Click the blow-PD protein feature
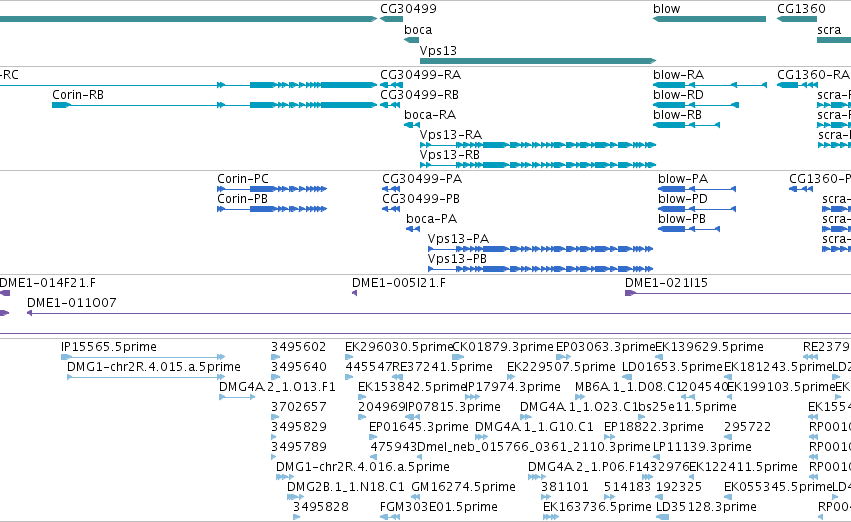The width and height of the screenshot is (851, 522). point(697,209)
